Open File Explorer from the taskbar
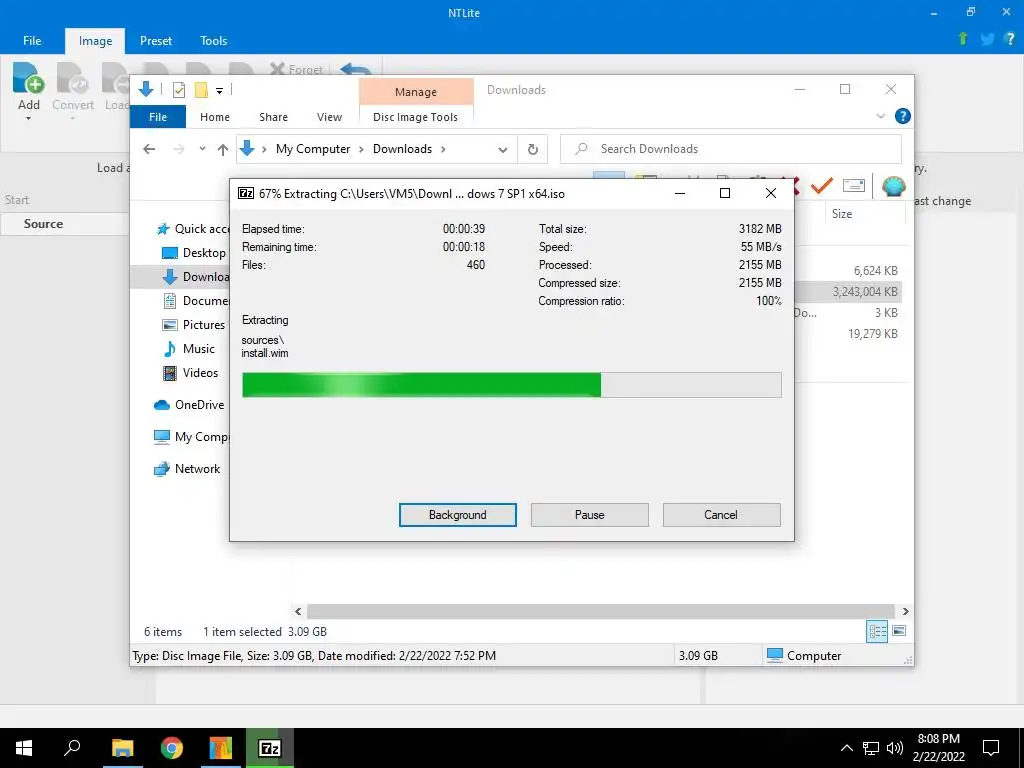1024x768 pixels. pos(122,748)
